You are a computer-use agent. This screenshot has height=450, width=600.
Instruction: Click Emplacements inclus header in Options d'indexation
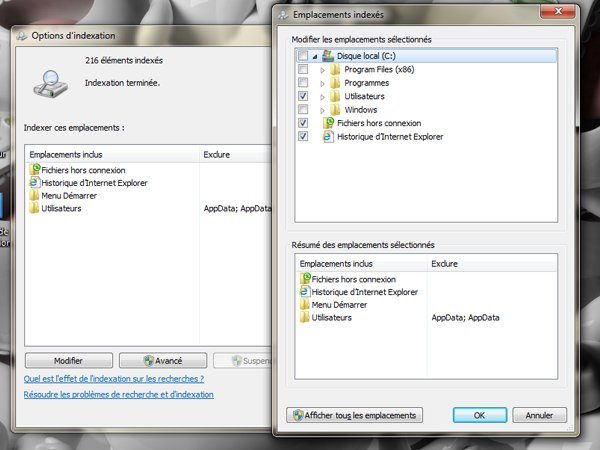tap(112, 155)
